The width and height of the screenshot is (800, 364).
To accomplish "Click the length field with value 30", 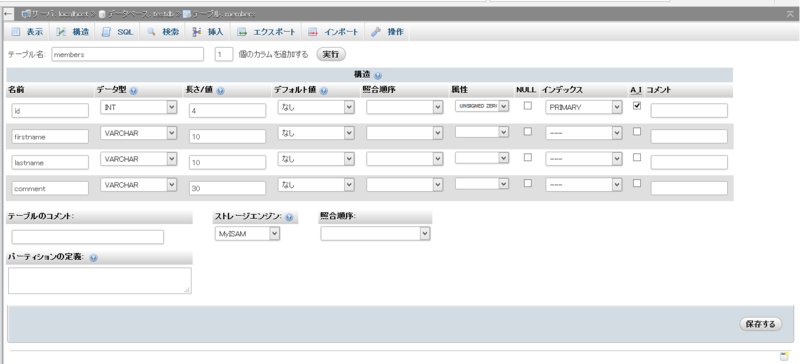I will pos(228,188).
